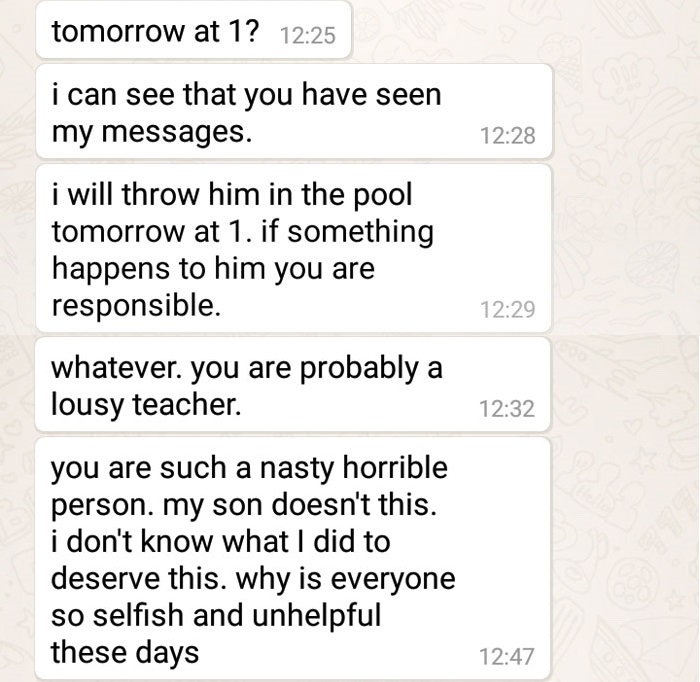Select the "lousy teacher" message bubble
Screen dimensions: 700x682
[293, 385]
